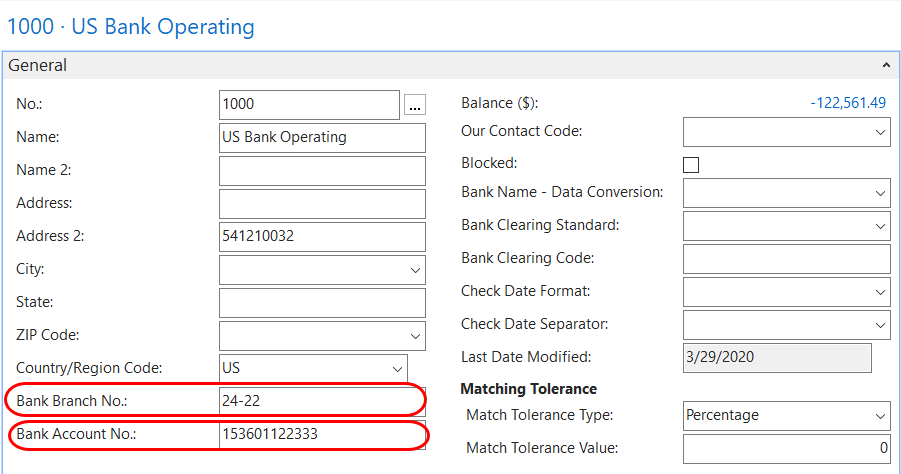Expand the ZIP Code dropdown
This screenshot has height=474, width=901.
[415, 336]
